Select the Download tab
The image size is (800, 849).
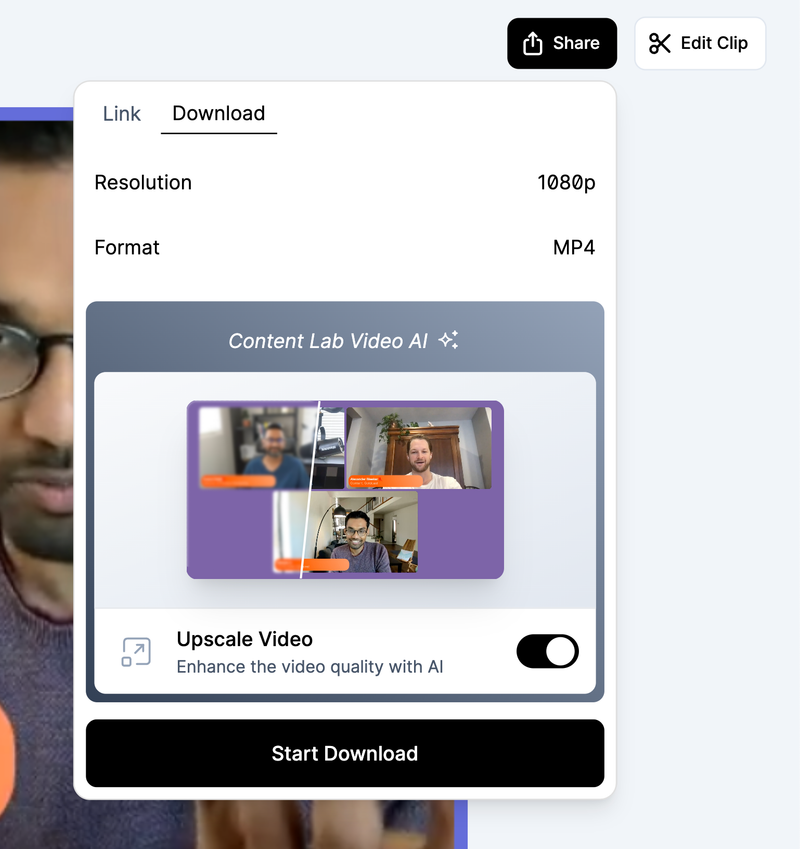pos(218,114)
